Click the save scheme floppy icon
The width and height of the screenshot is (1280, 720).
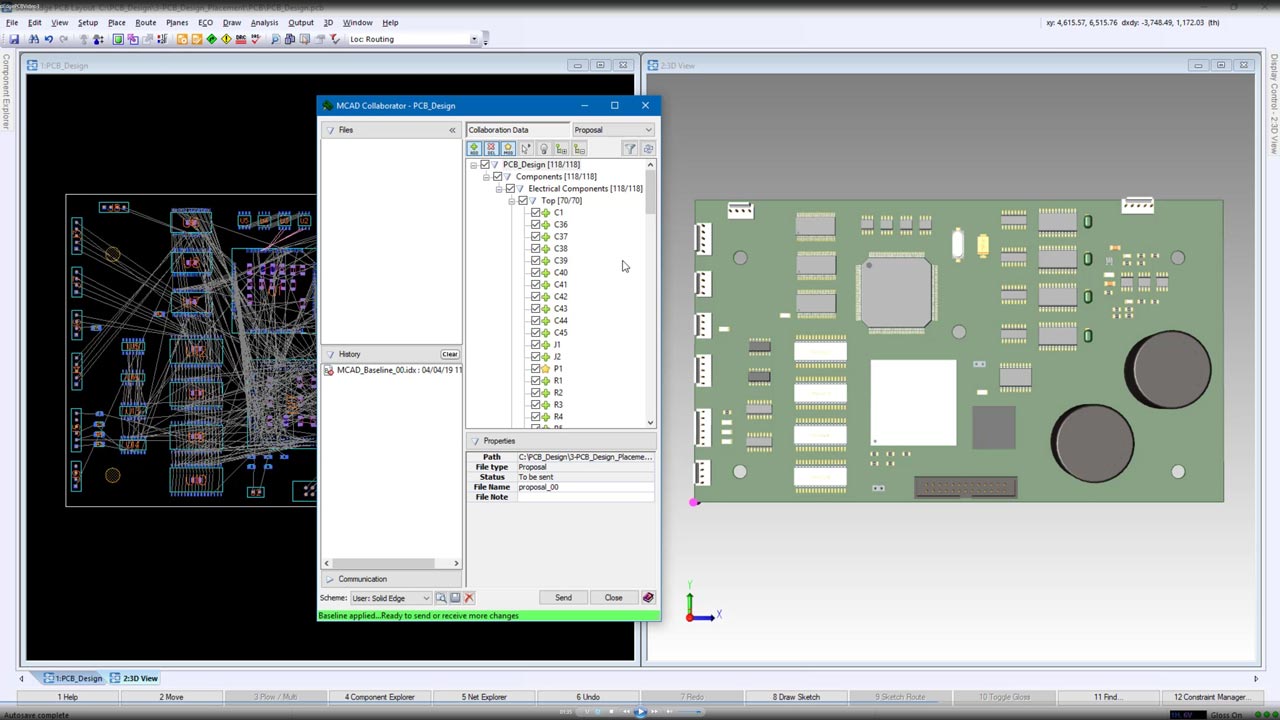pos(455,598)
